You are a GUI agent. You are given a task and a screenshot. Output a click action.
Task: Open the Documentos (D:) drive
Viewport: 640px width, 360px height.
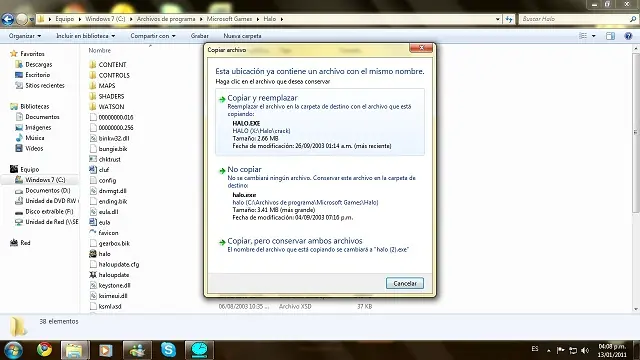tap(47, 191)
